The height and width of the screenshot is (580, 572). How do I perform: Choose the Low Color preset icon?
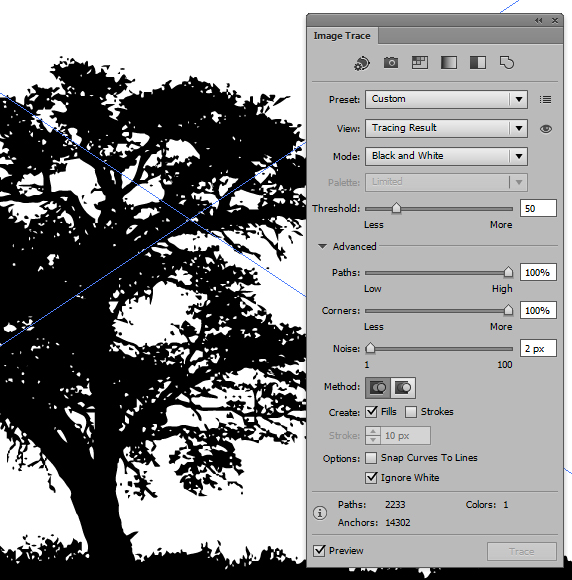[x=420, y=63]
